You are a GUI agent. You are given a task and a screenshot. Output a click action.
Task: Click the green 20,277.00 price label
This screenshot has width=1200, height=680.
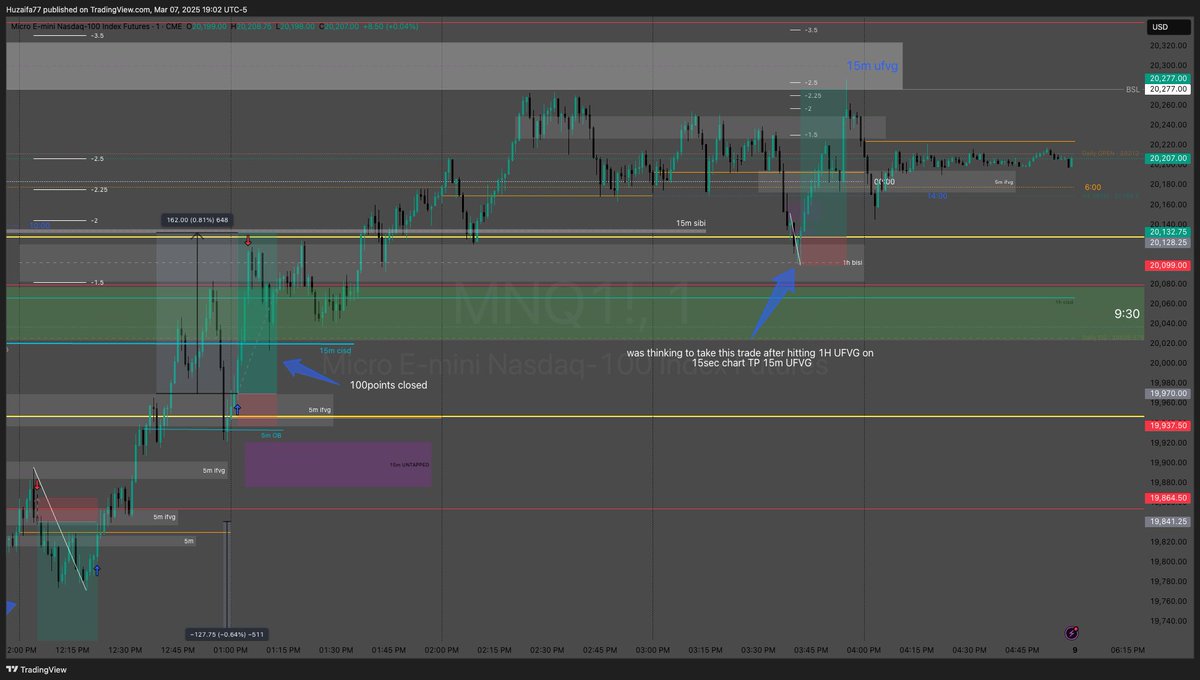[x=1167, y=78]
